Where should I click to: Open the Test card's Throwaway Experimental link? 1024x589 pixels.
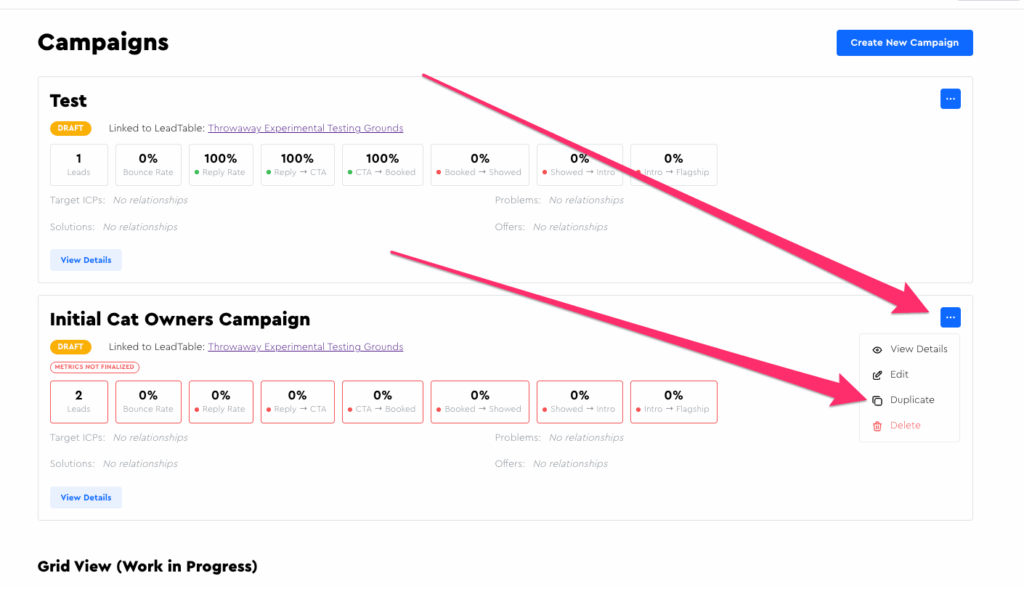[305, 128]
